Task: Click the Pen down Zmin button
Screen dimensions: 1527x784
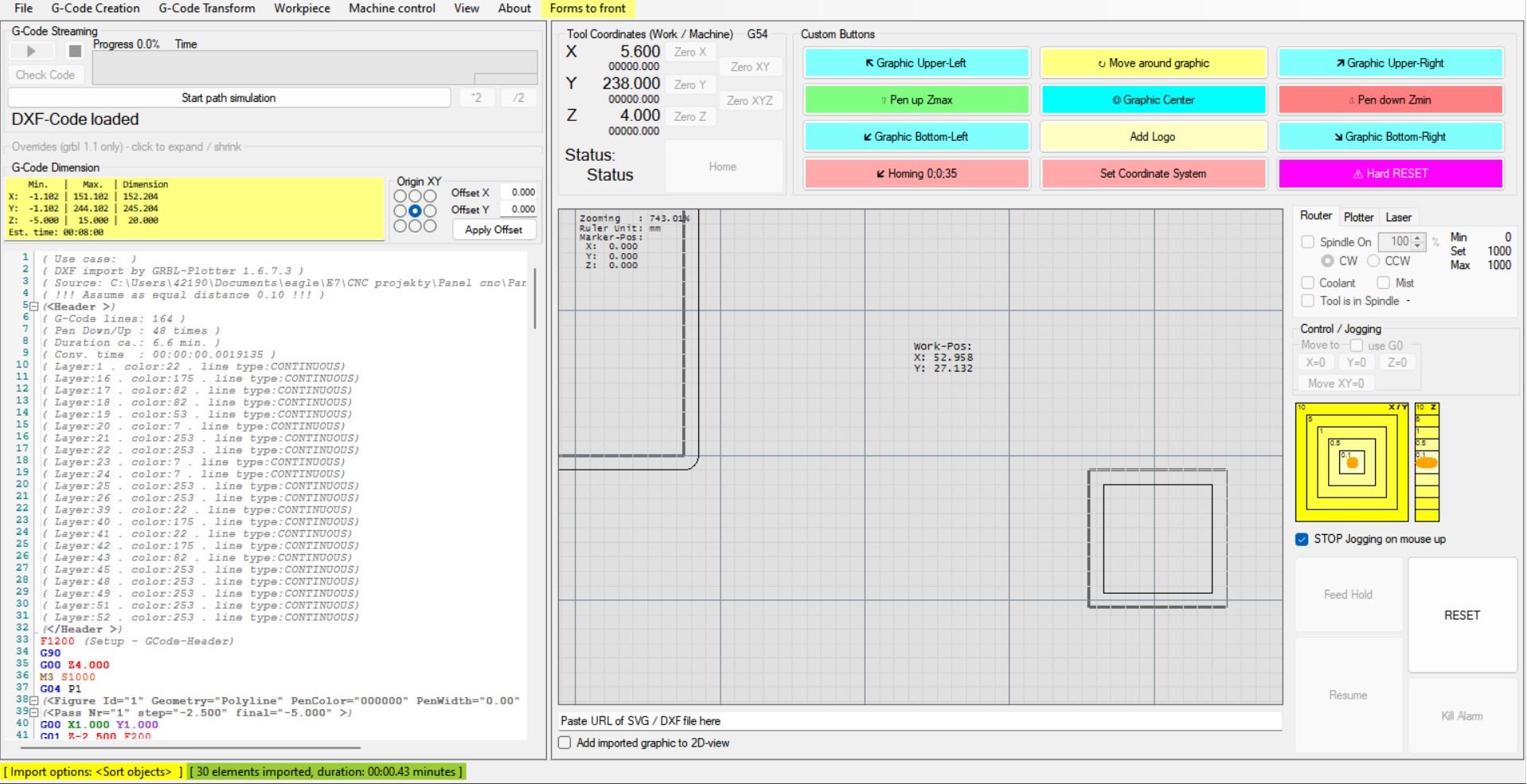Action: point(1390,99)
